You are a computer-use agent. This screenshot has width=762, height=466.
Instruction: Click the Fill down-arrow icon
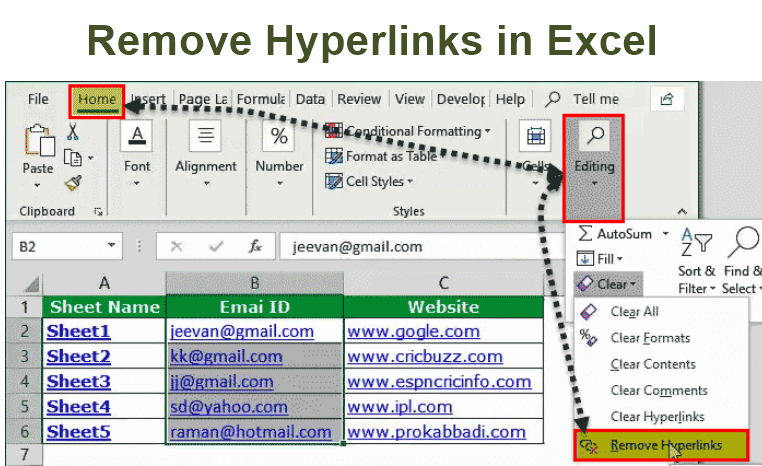click(585, 259)
